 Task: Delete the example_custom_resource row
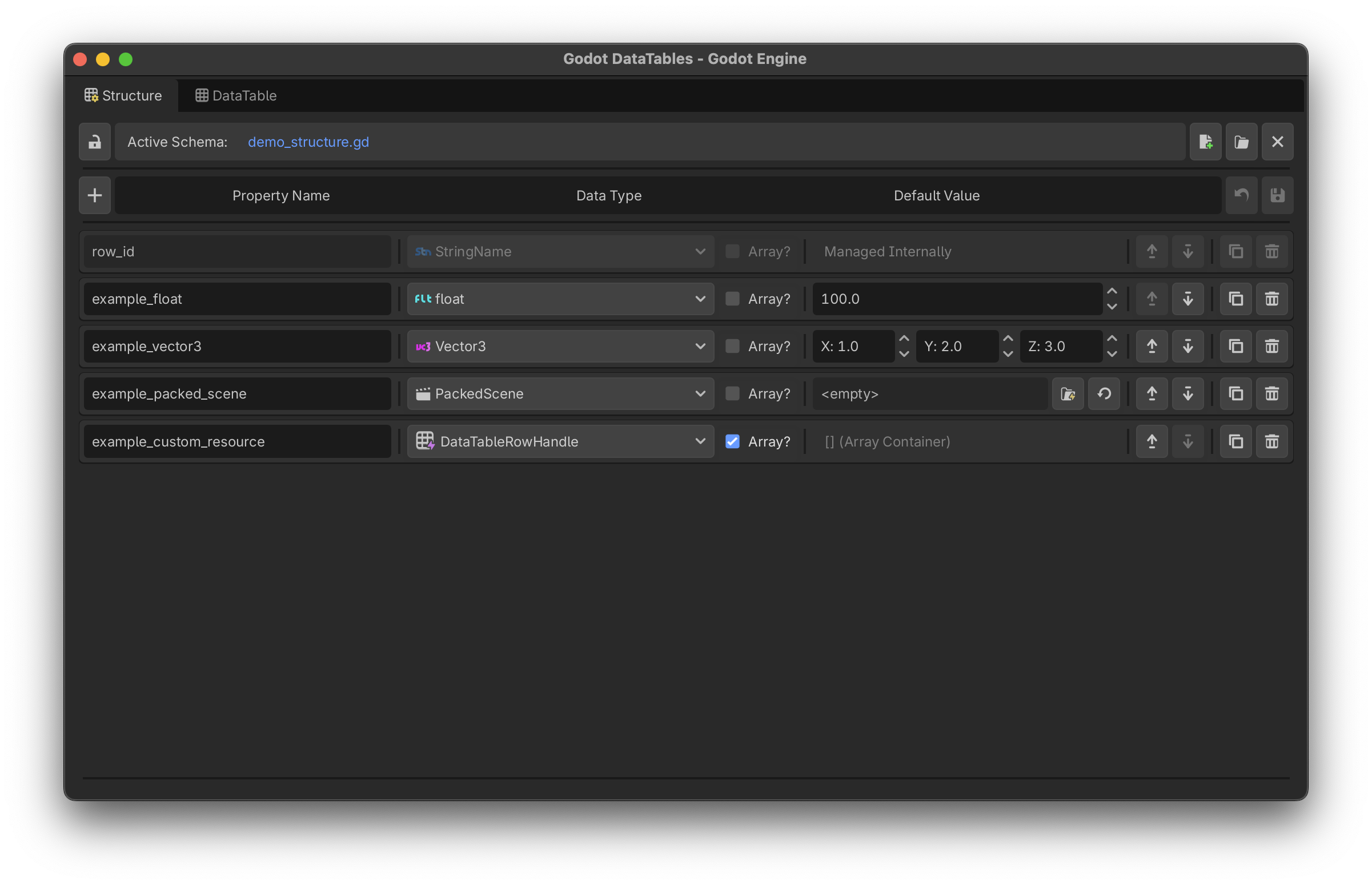1272,442
